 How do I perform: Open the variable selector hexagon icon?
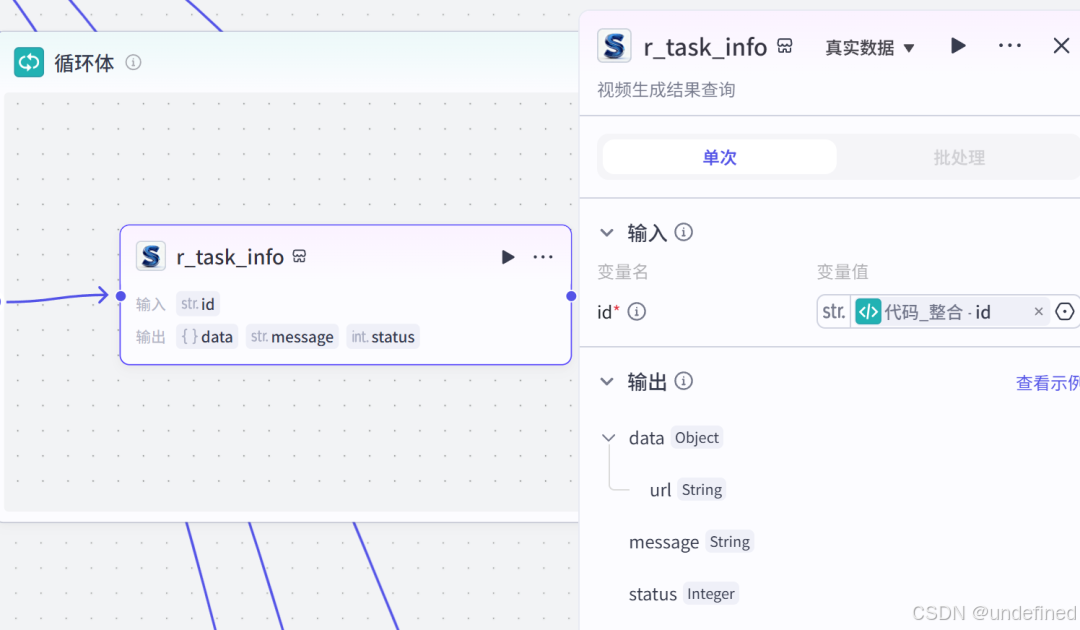tap(1065, 312)
